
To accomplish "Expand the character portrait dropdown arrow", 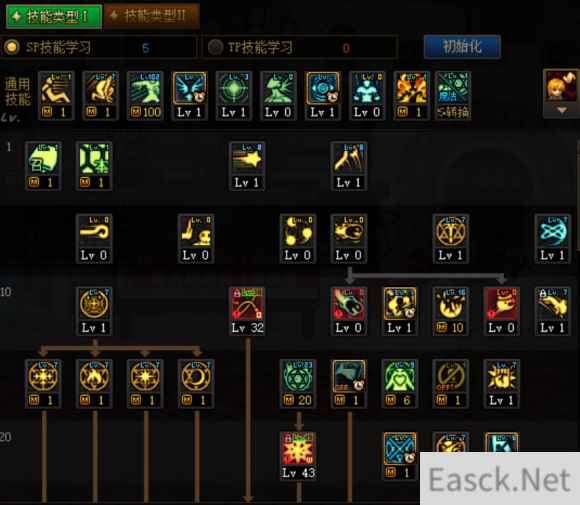I will point(562,110).
